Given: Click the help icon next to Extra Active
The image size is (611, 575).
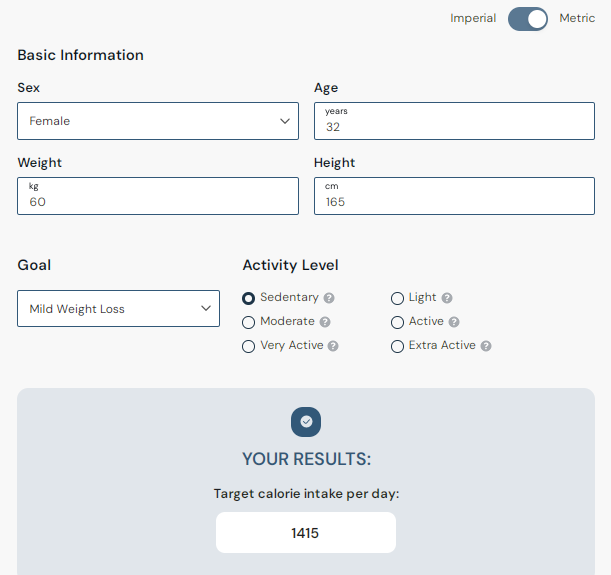Looking at the screenshot, I should coord(486,346).
